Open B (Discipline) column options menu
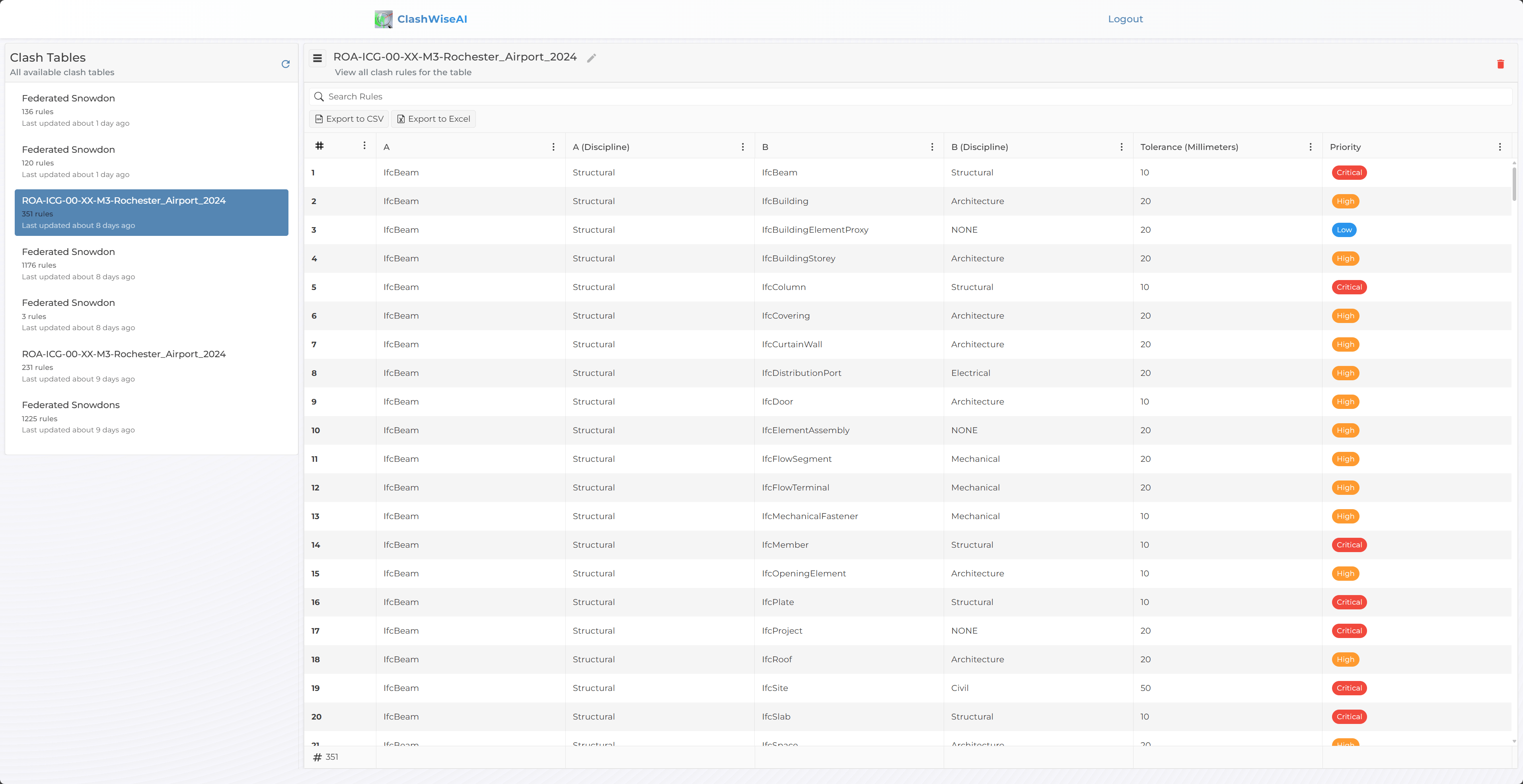 1121,147
